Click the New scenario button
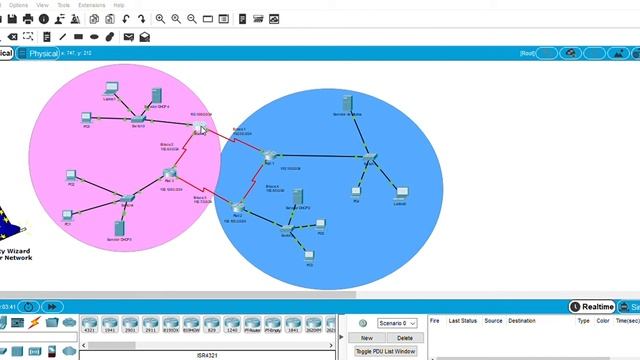The height and width of the screenshot is (360, 640). [x=367, y=338]
